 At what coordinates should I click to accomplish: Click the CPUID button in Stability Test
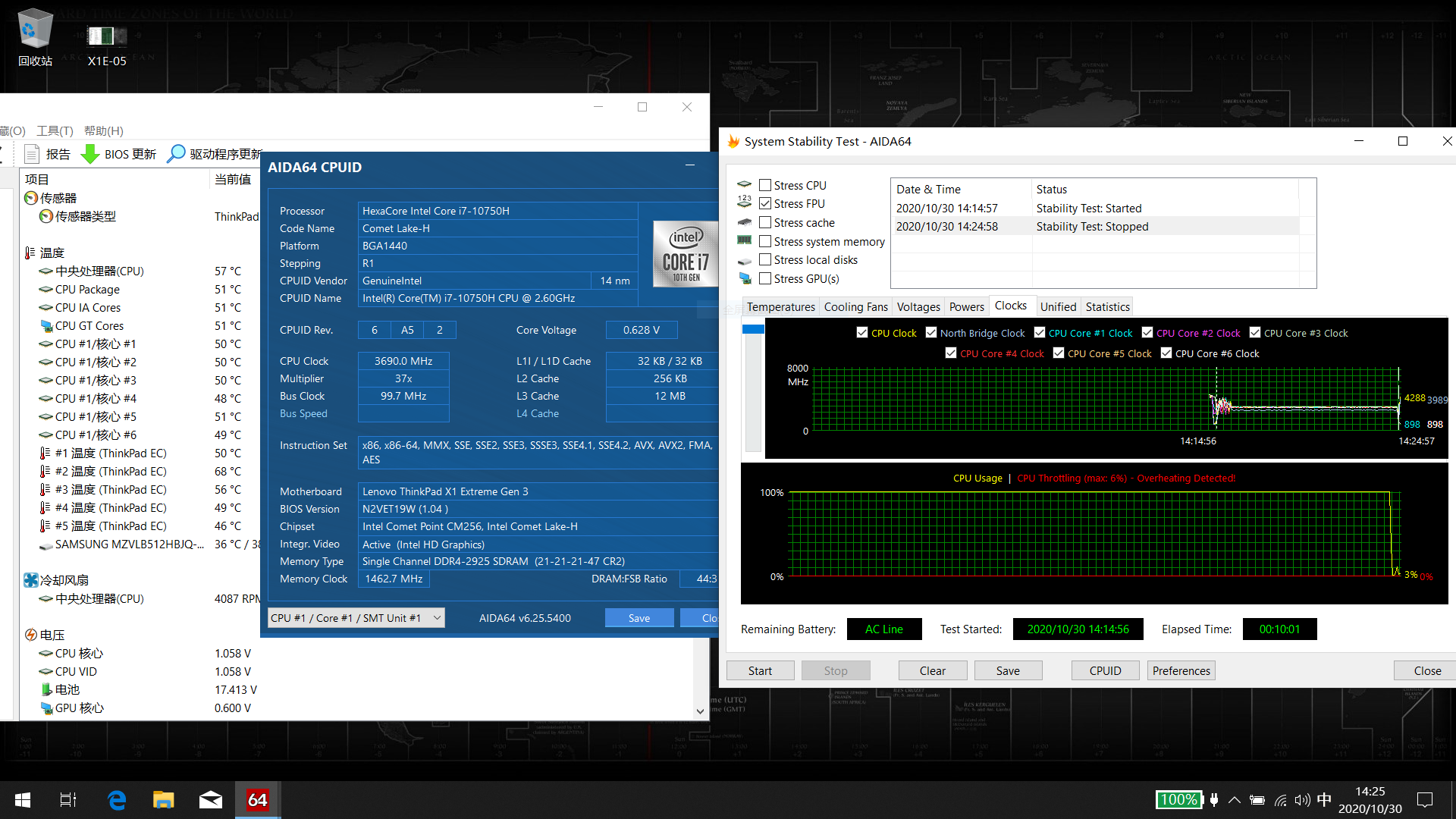[x=1105, y=670]
